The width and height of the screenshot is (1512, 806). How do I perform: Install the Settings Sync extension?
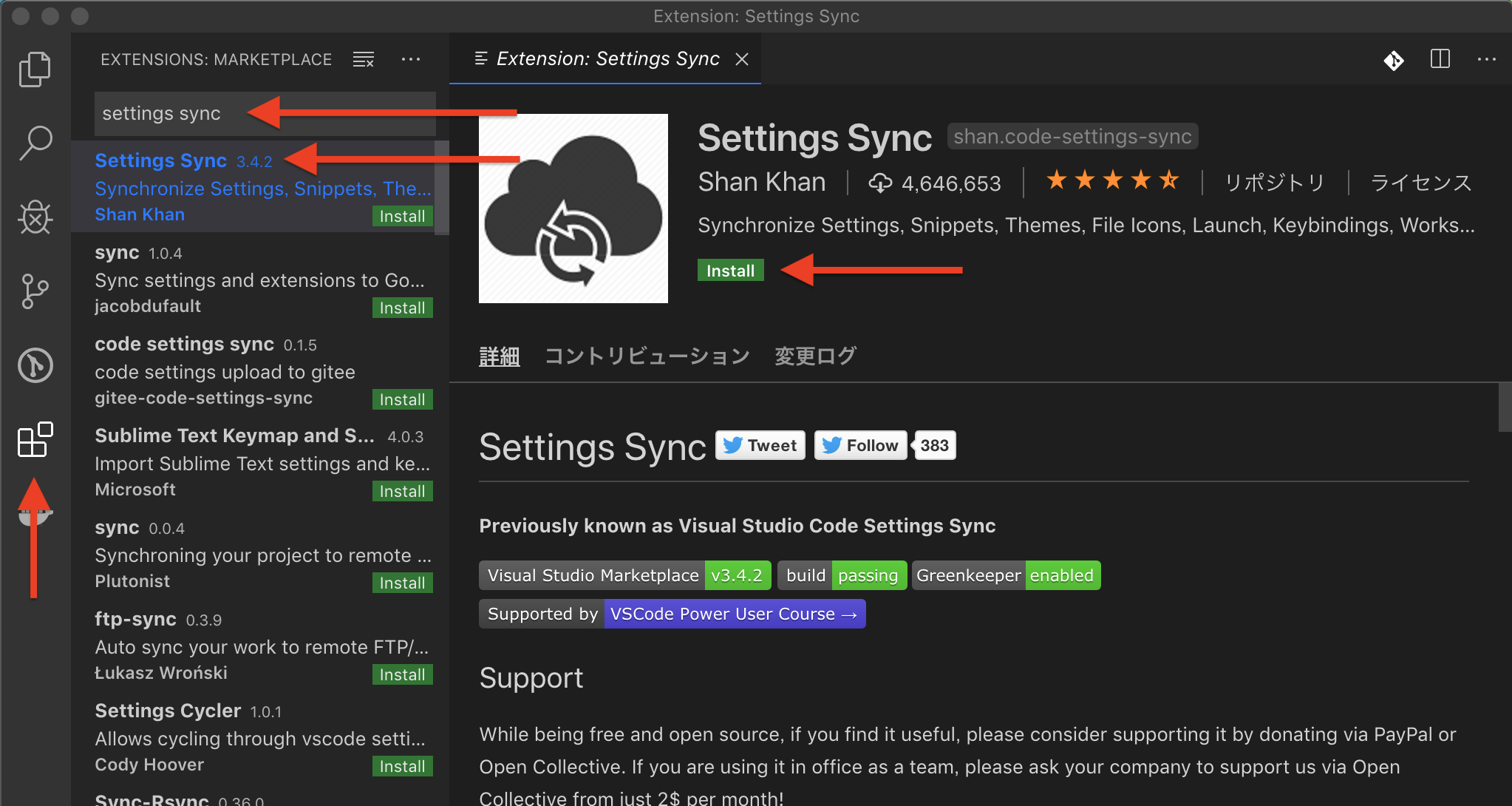coord(730,271)
